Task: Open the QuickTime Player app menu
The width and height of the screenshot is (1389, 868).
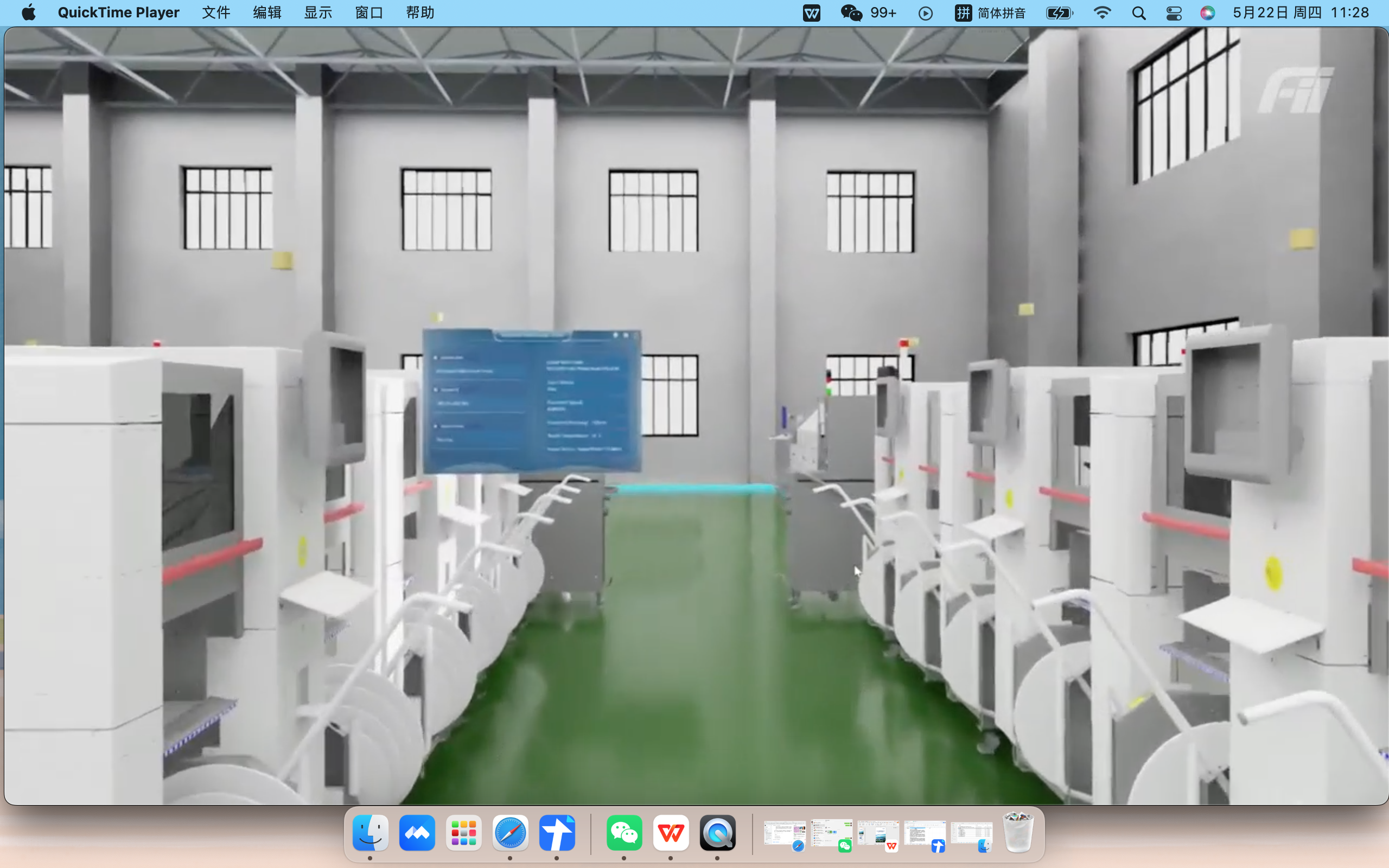Action: [118, 12]
